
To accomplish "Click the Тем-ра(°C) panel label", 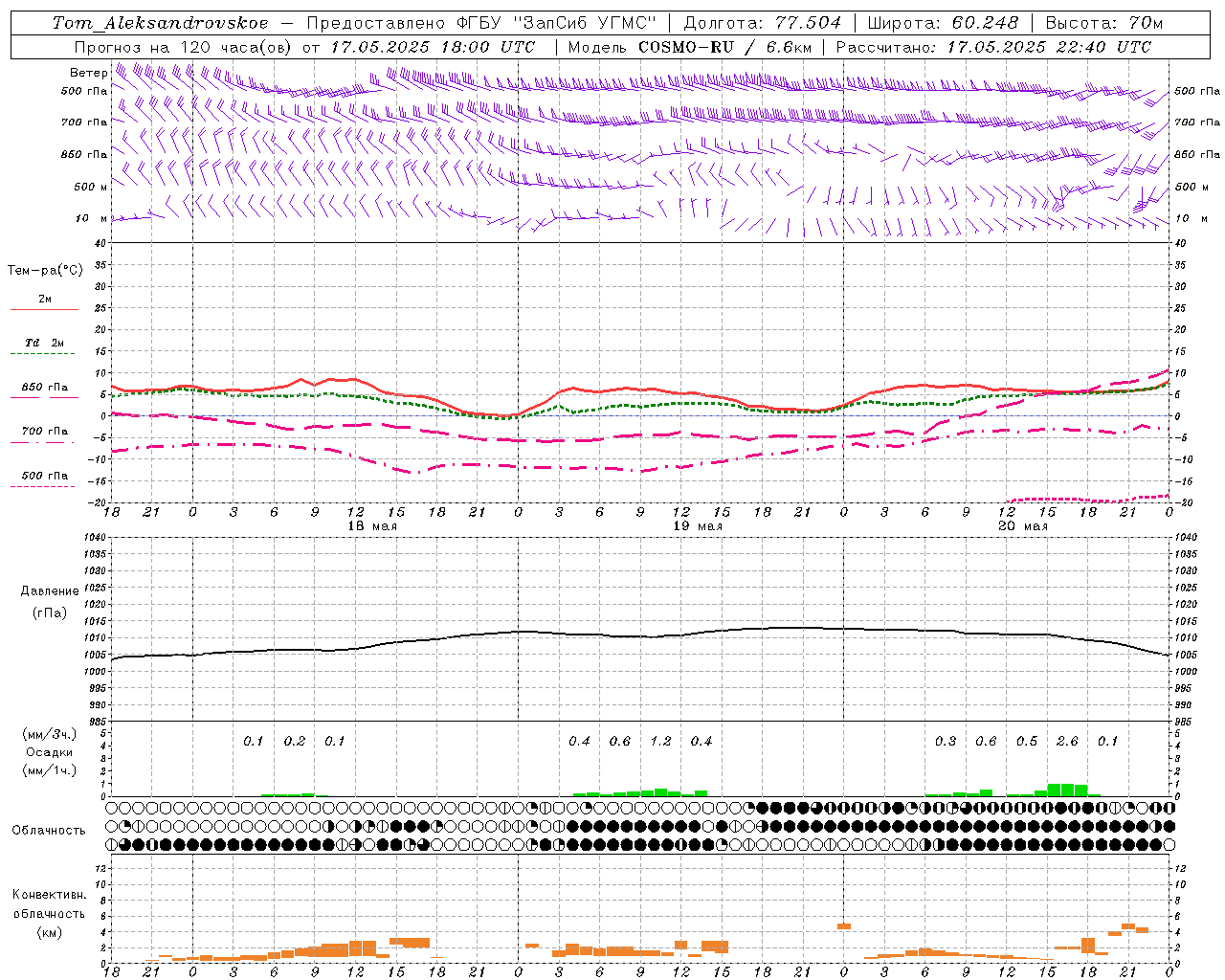I will 45,271.
